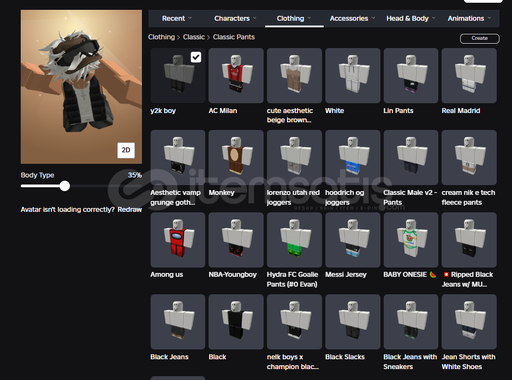Screen dimensions: 512x380
Task: Click the 'Body Type' label
Action: tap(37, 175)
